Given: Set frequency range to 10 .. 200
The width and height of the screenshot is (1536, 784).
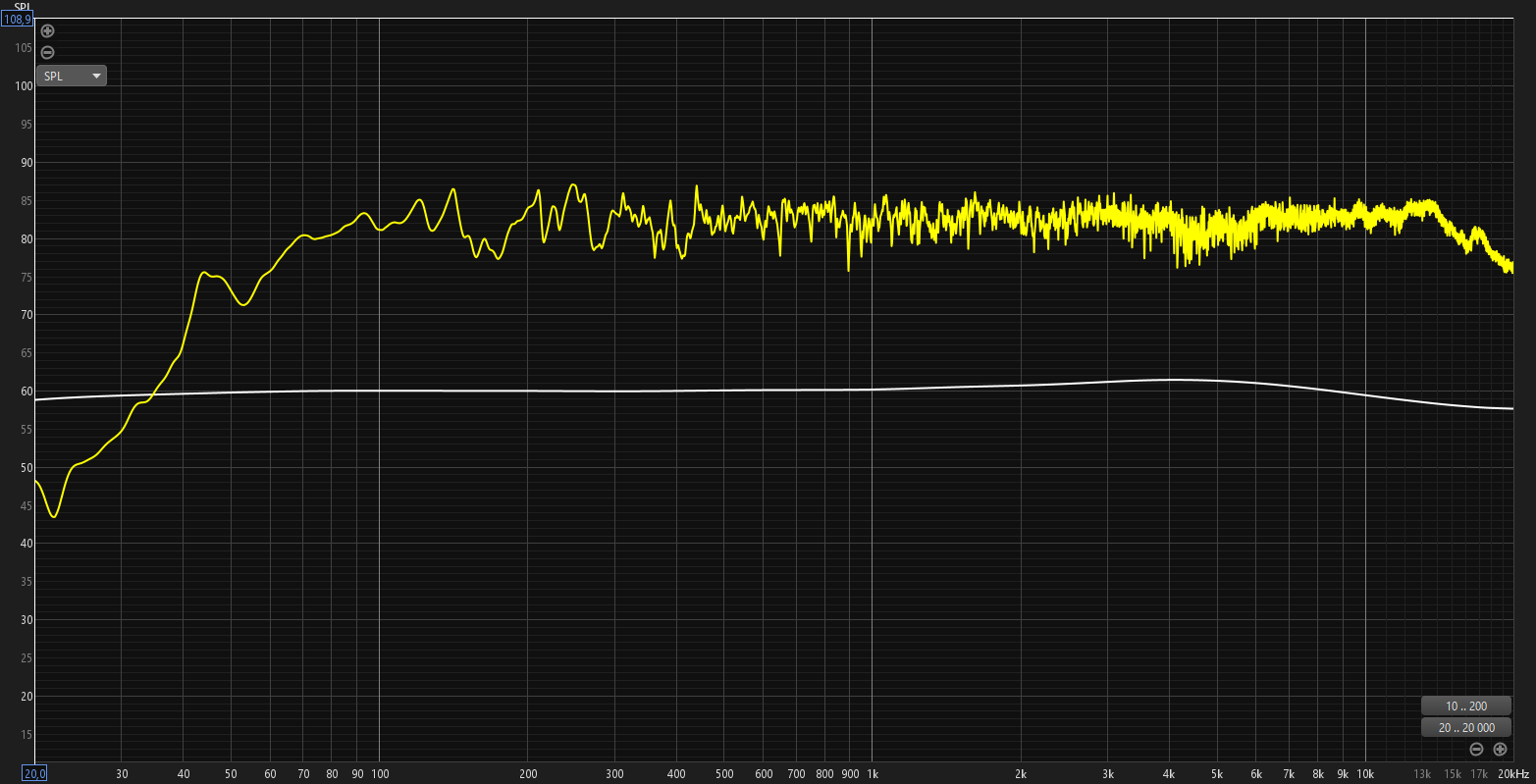Looking at the screenshot, I should coord(1466,706).
